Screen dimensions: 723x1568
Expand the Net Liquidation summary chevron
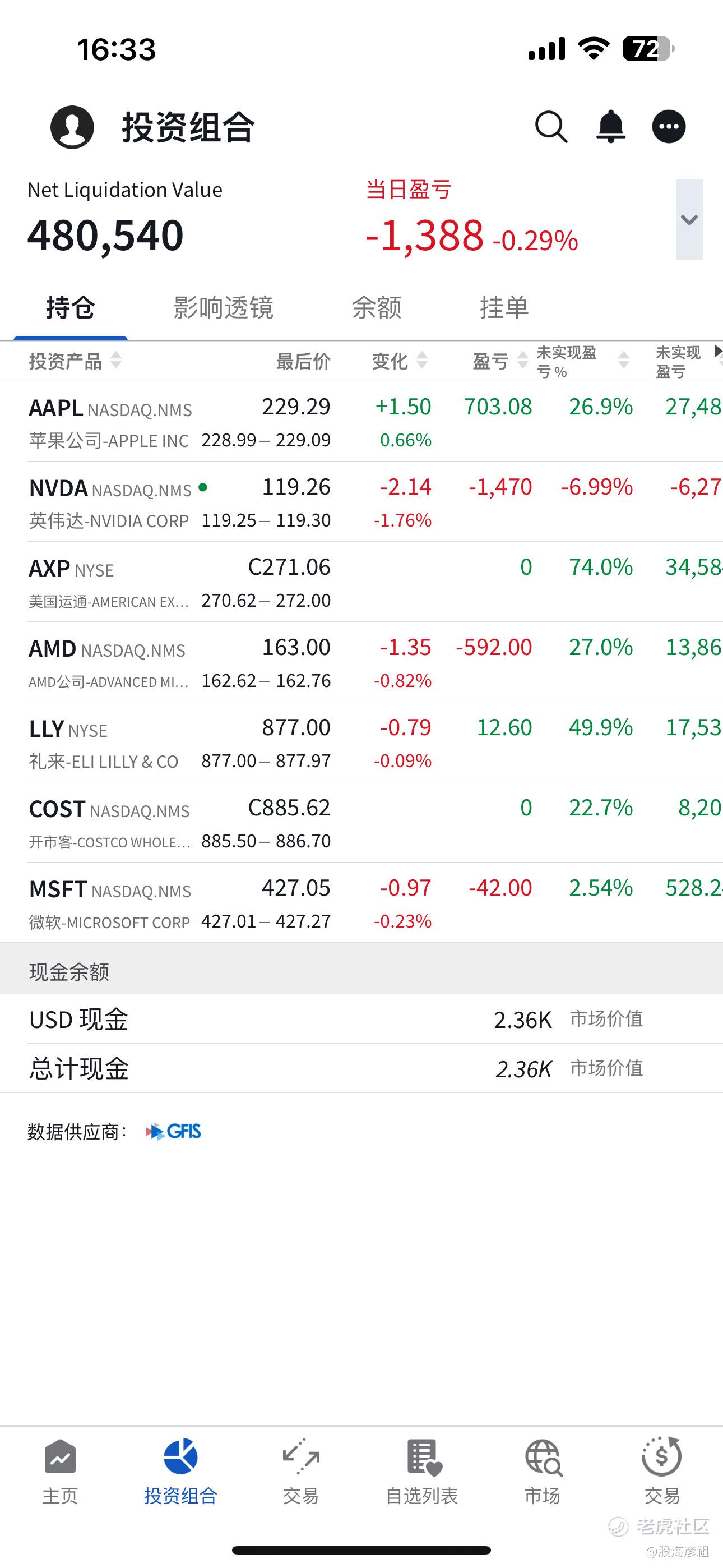coord(689,219)
